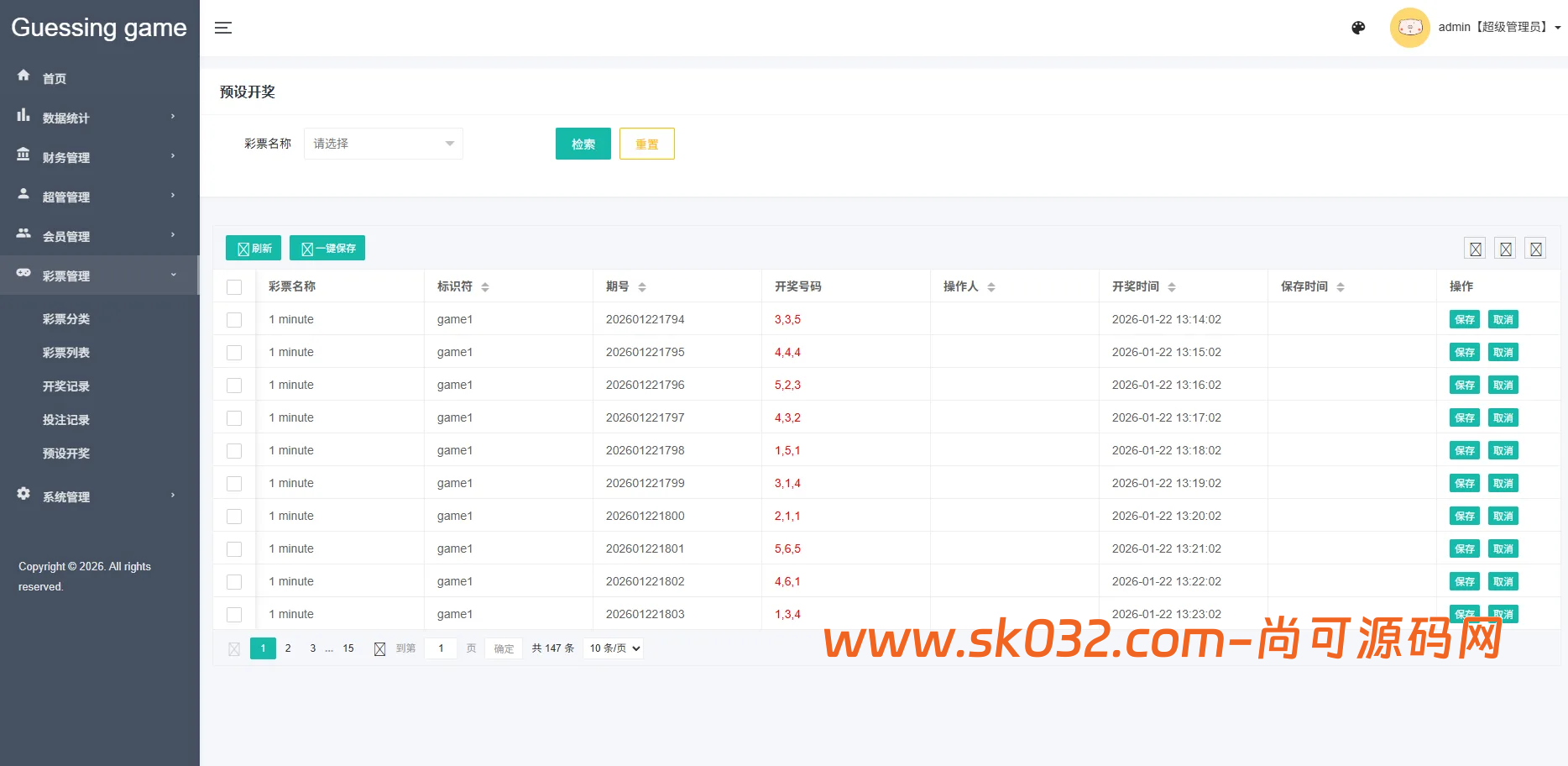Check the row for period 202601221794
This screenshot has height=766, width=1568.
point(234,320)
